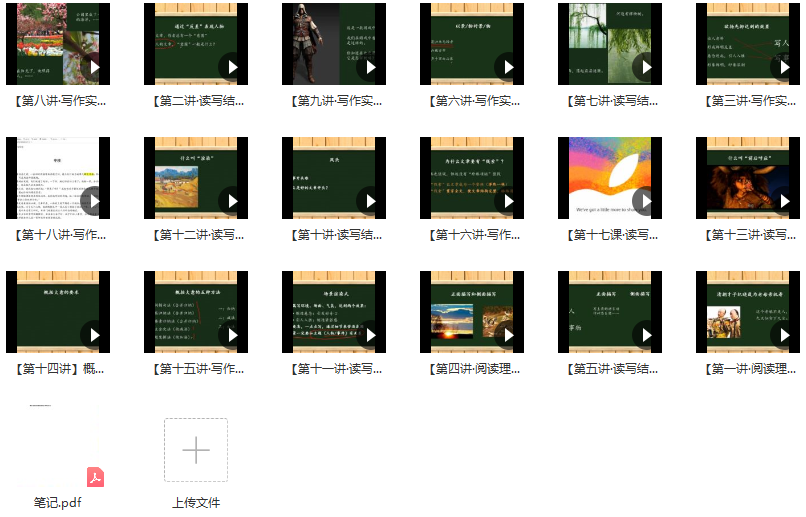
Task: Play the 第十四讲 概 video thumbnail
Action: [x=58, y=312]
